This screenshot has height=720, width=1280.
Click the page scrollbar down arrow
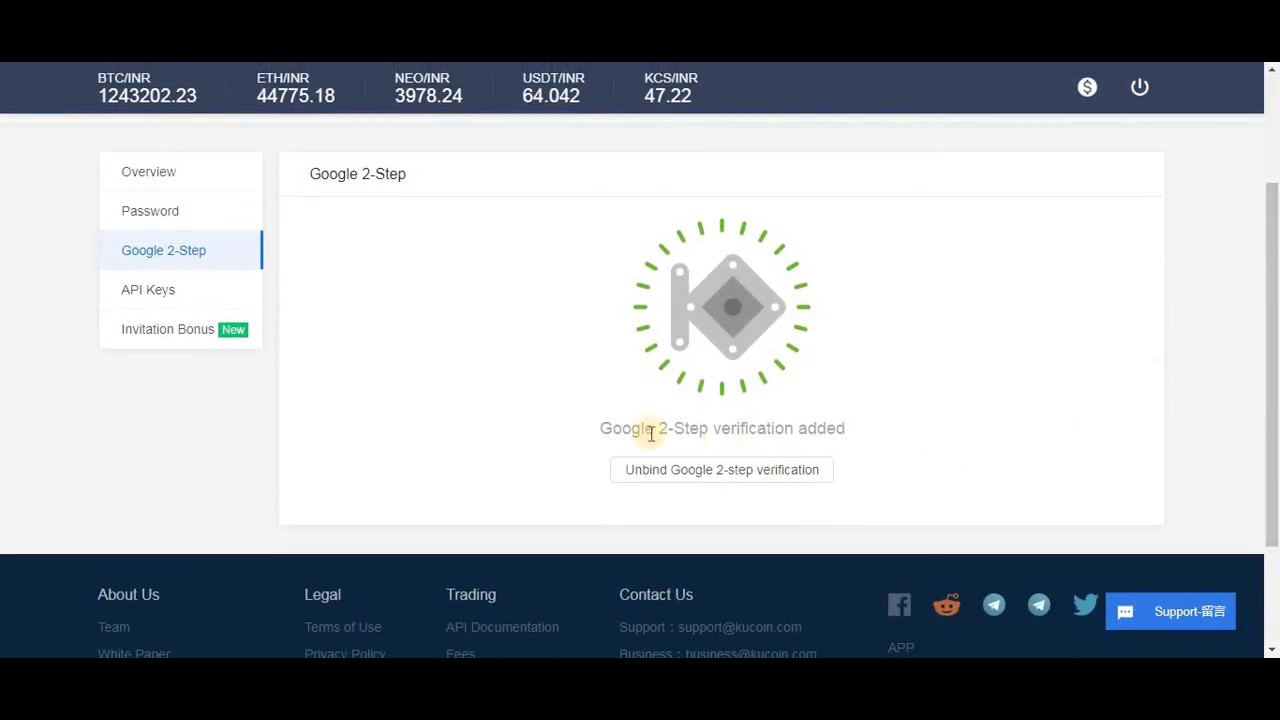pos(1272,650)
